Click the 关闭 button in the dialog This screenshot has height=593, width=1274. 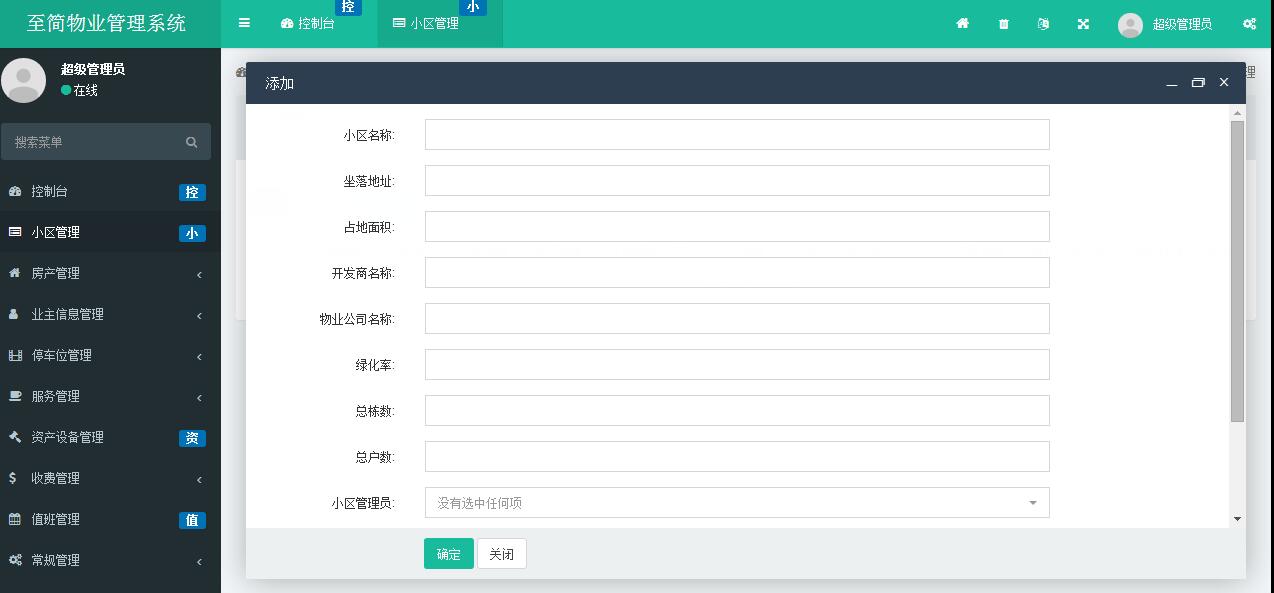pos(501,553)
